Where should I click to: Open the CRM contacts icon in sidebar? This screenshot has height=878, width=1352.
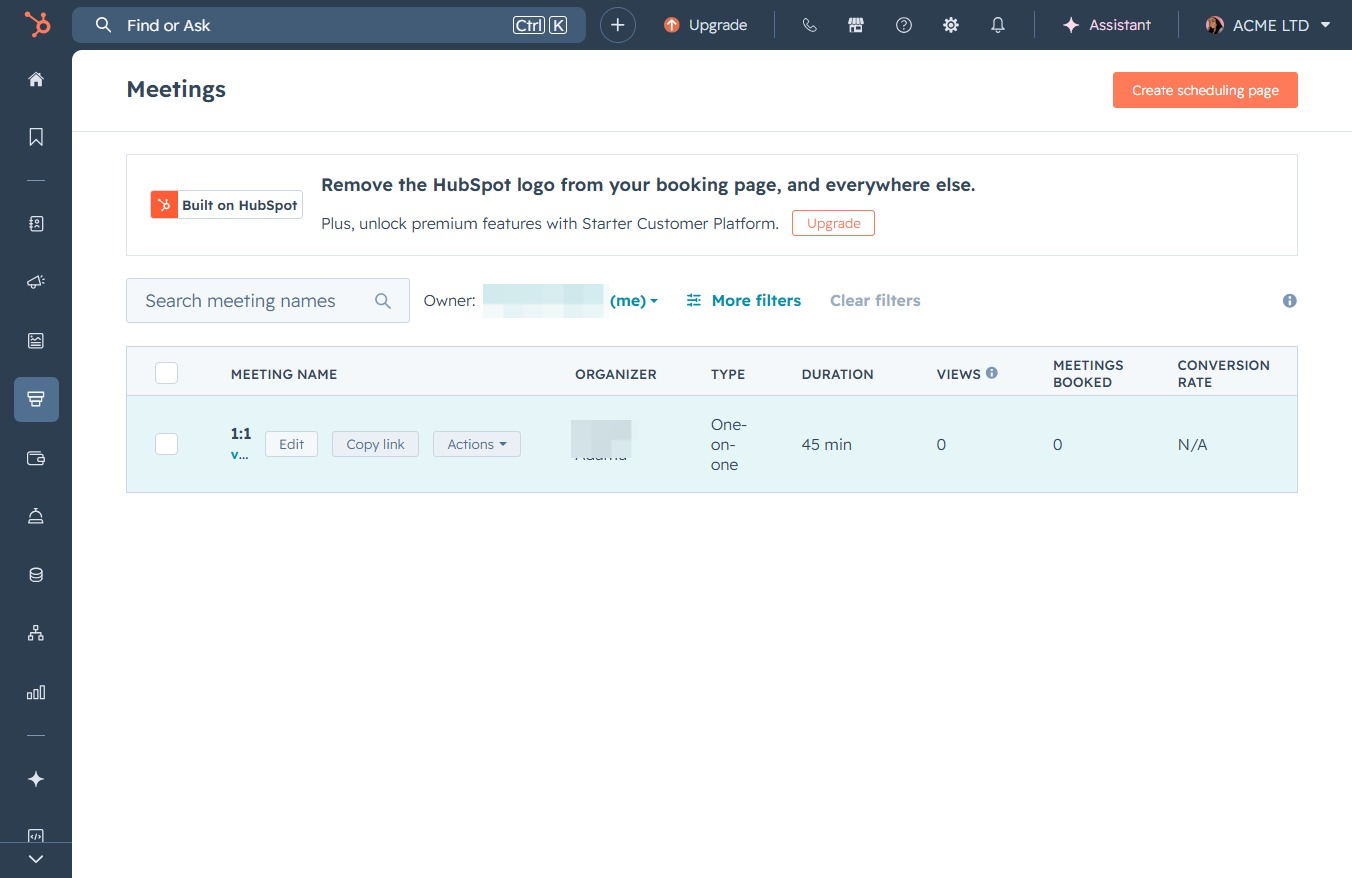pyautogui.click(x=36, y=224)
